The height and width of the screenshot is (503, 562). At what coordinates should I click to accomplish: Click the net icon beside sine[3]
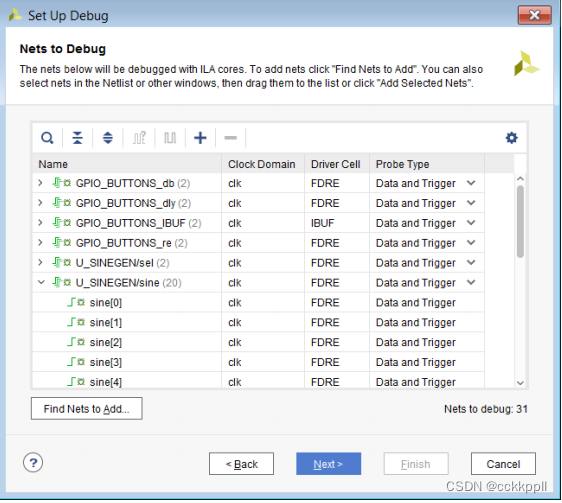pyautogui.click(x=76, y=362)
